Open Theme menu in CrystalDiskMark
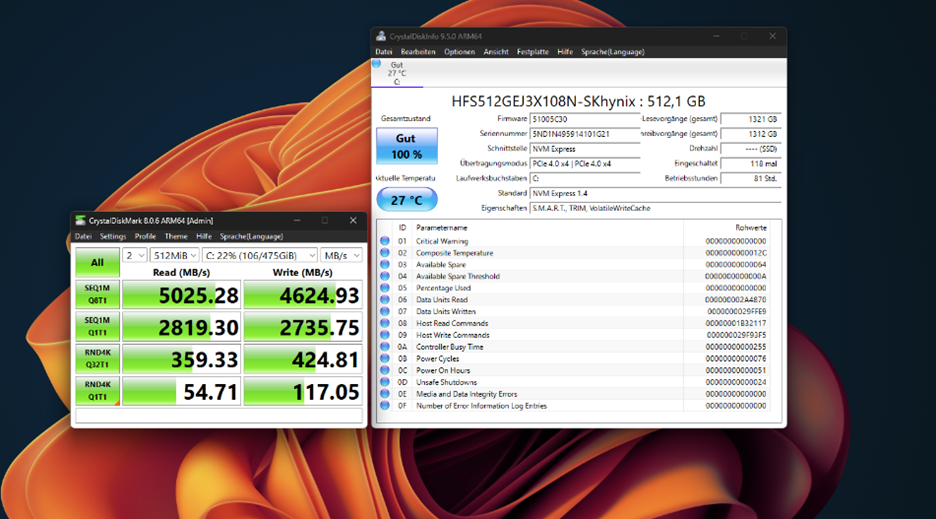Screen dimensions: 936x519 176,237
